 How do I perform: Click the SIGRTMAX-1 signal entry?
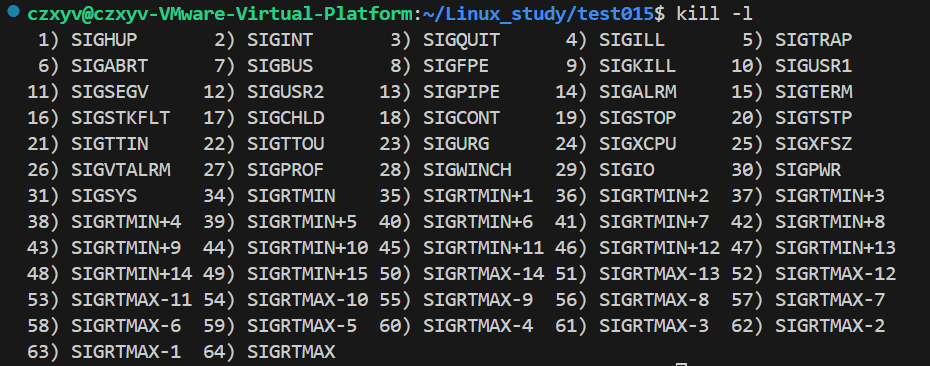(x=126, y=352)
